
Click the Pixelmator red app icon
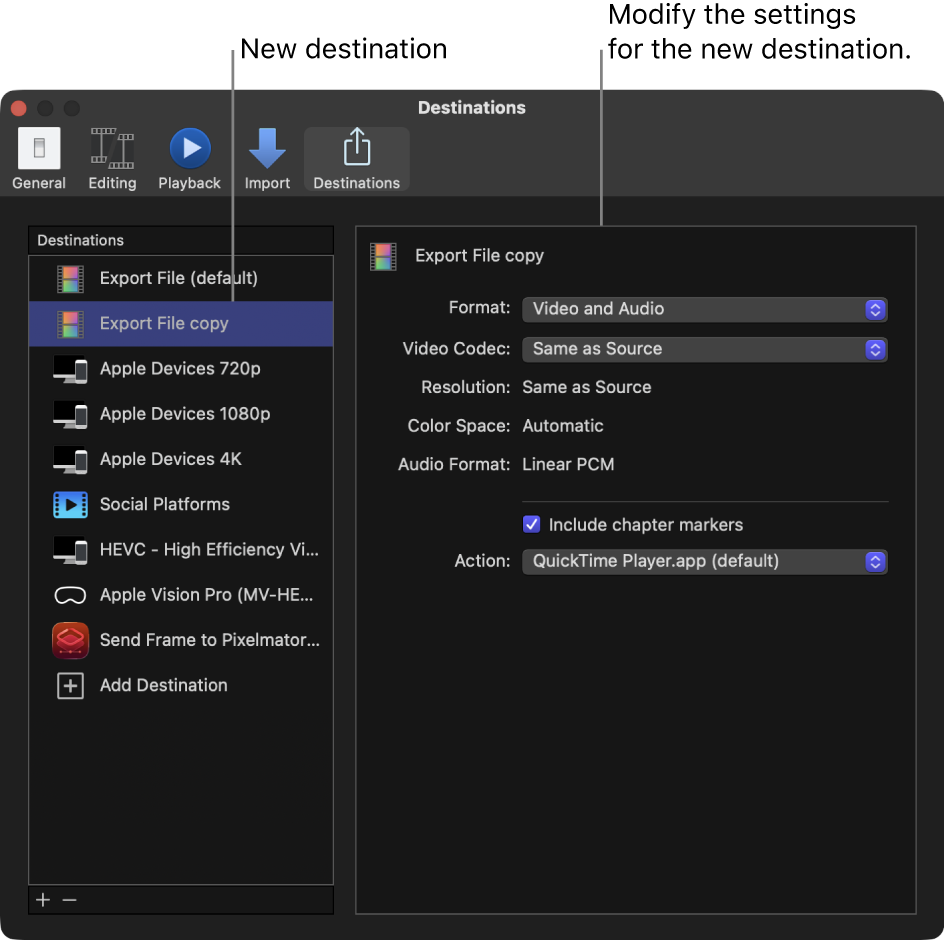click(x=70, y=640)
